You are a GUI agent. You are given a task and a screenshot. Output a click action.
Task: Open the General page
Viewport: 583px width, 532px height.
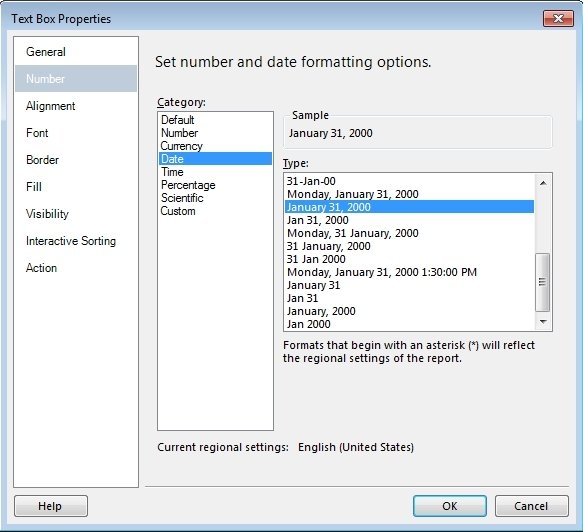click(76, 52)
